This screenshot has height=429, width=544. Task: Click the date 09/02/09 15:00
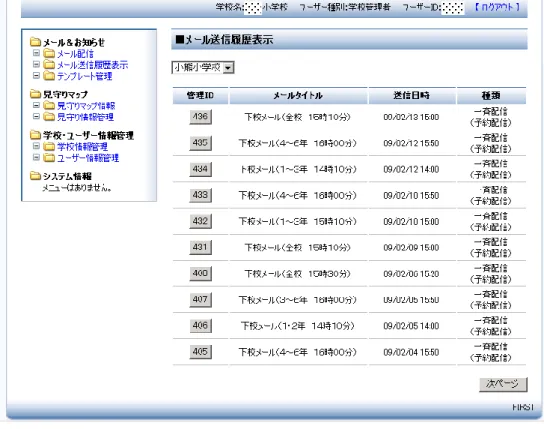pos(411,248)
